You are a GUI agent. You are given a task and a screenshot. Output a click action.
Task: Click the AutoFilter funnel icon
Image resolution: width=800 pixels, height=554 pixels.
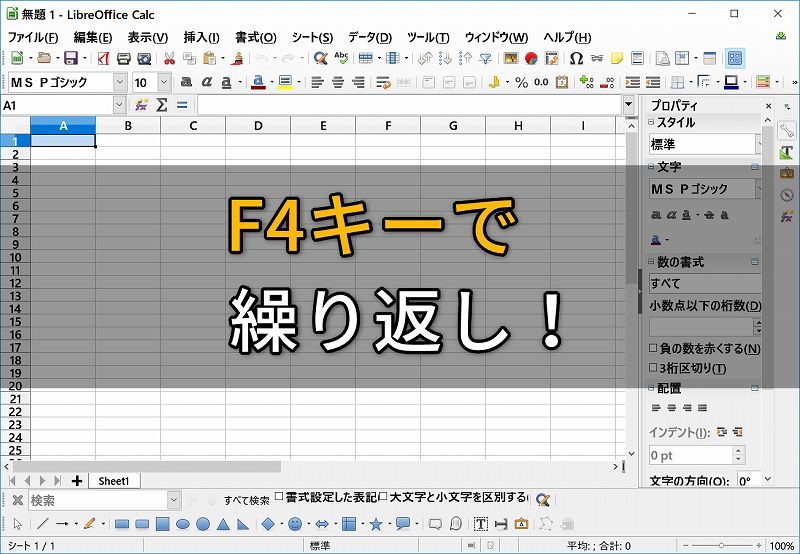point(485,59)
